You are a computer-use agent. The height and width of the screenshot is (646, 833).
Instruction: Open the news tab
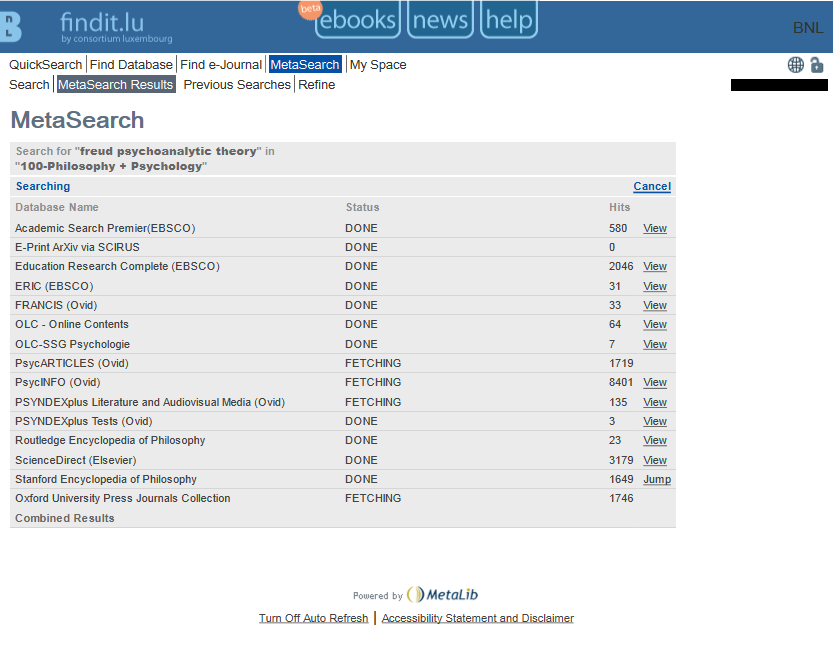point(440,20)
